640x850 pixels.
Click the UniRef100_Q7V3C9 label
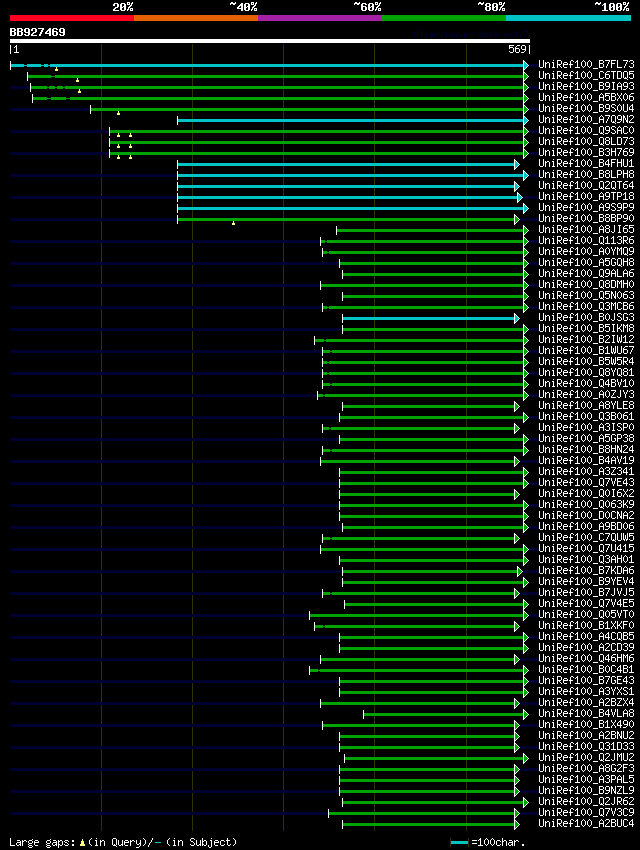[586, 813]
